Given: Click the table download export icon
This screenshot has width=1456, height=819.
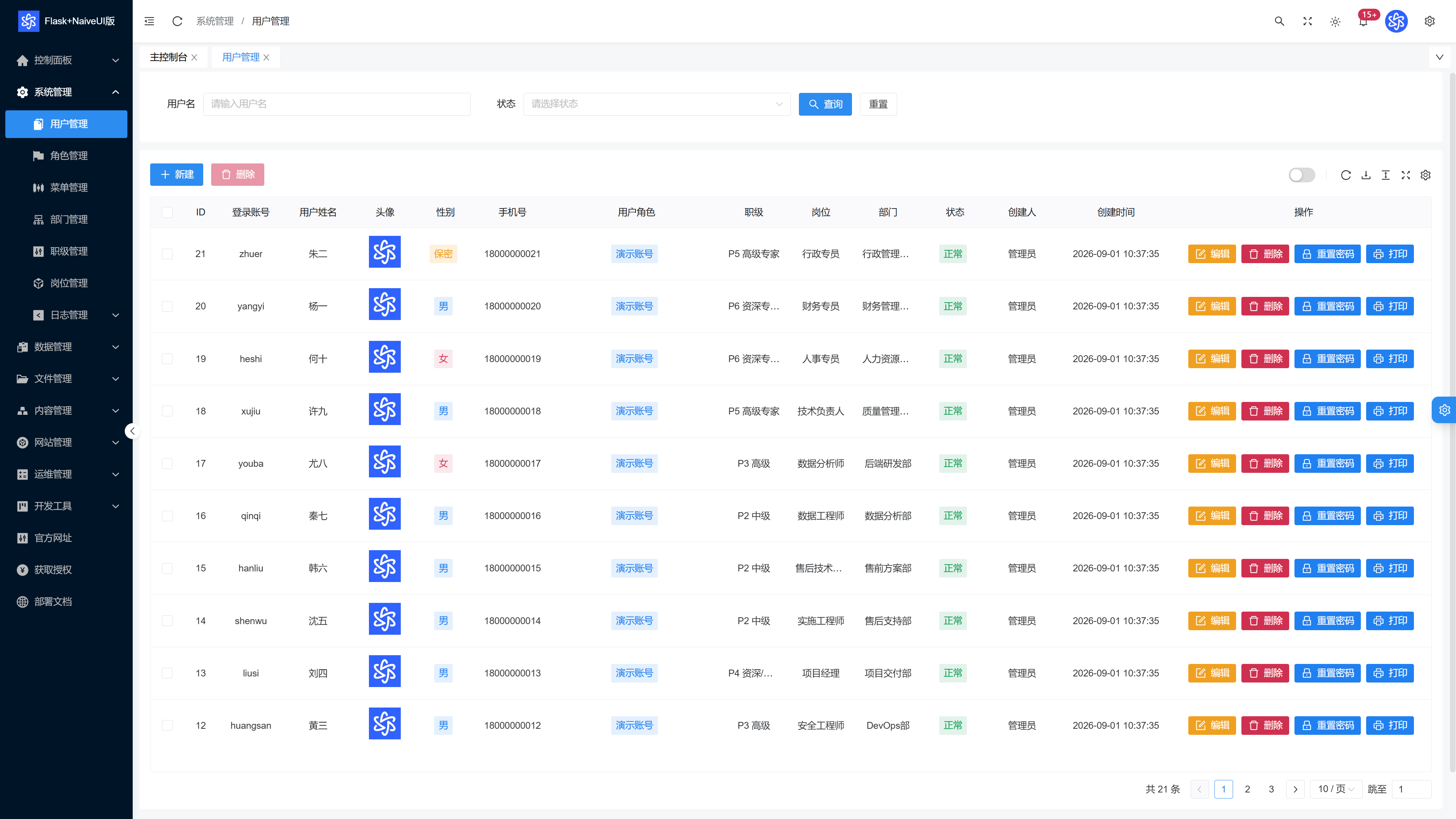Looking at the screenshot, I should click(x=1365, y=175).
